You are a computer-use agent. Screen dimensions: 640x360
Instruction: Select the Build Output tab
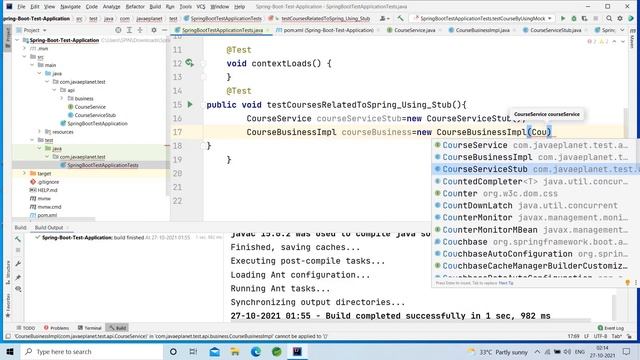pos(49,227)
